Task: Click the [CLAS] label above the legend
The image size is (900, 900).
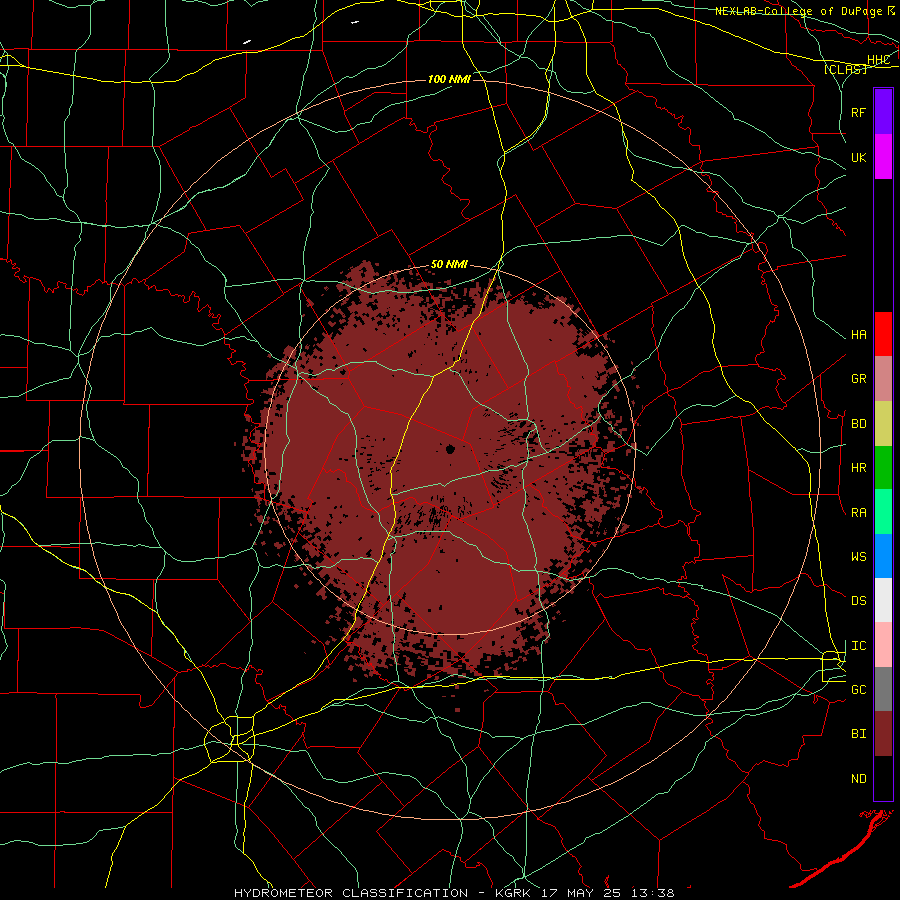Action: tap(845, 69)
